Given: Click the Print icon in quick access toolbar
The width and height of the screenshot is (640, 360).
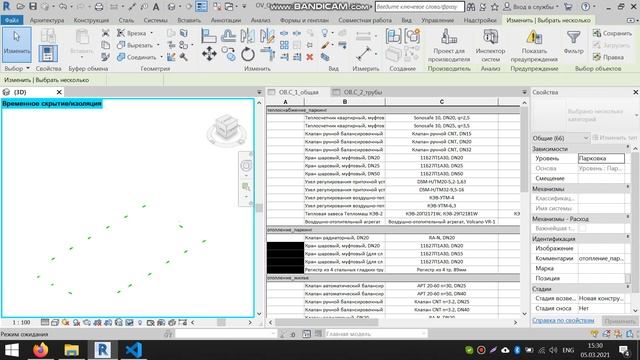Looking at the screenshot, I should pyautogui.click(x=99, y=7).
